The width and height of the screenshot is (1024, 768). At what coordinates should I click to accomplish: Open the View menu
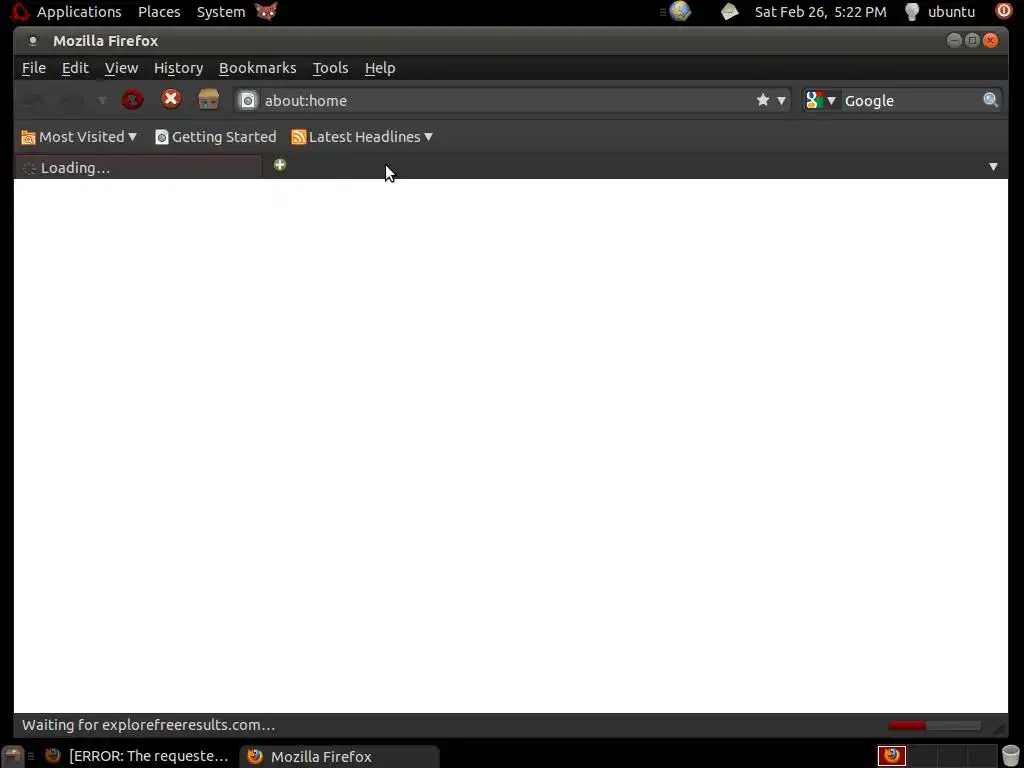coord(121,68)
